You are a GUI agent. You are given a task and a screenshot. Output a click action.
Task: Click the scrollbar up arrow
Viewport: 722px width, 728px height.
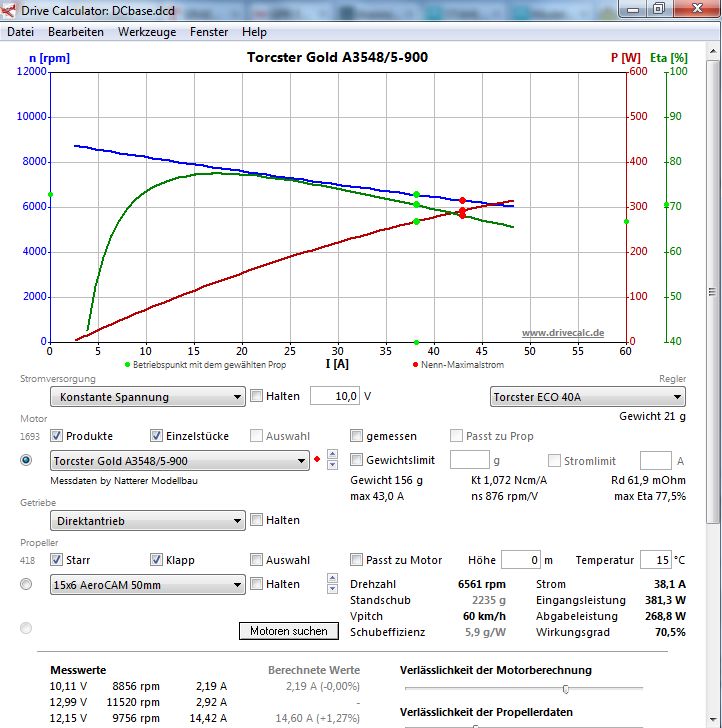pyautogui.click(x=713, y=51)
